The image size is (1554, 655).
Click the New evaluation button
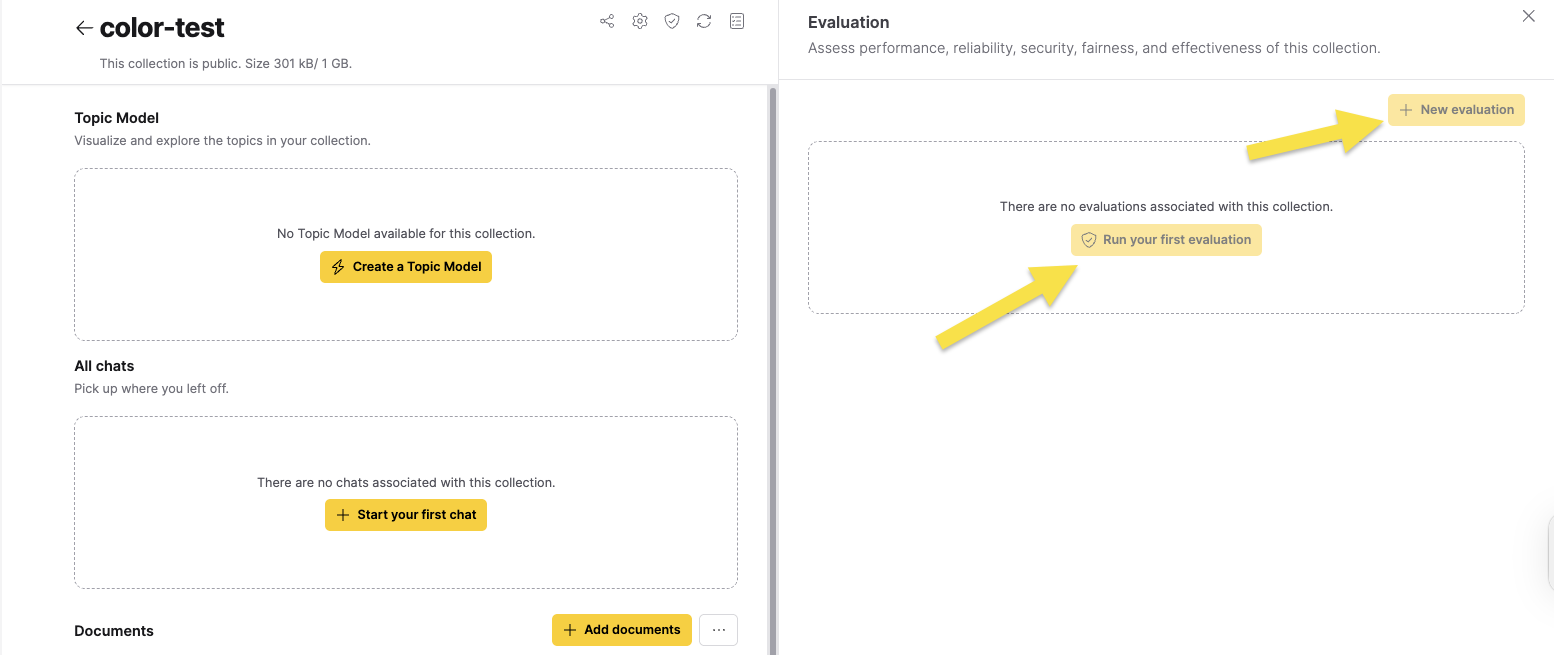[x=1456, y=109]
